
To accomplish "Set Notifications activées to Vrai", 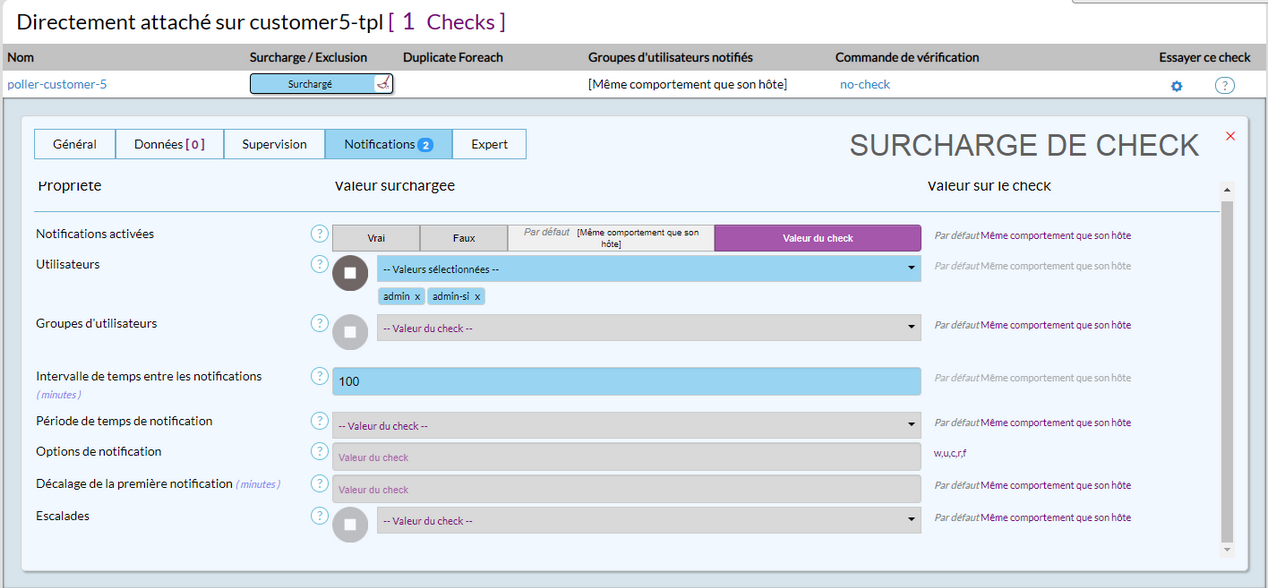I will pos(376,238).
